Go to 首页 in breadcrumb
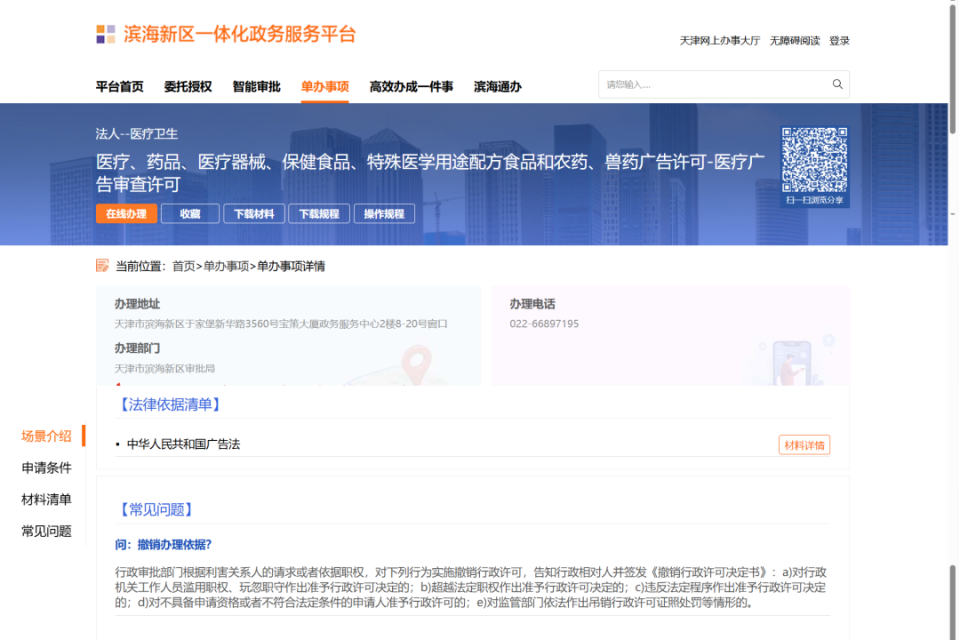The width and height of the screenshot is (960, 640). click(x=184, y=266)
